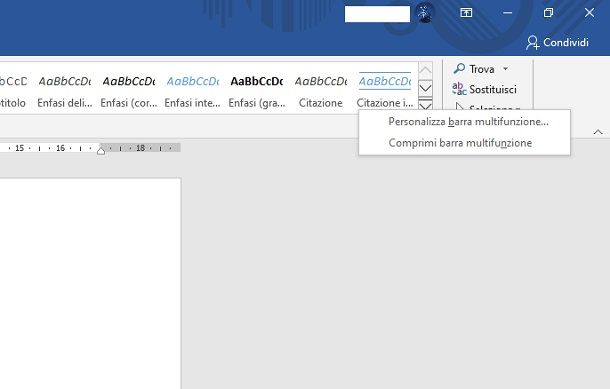Show previous row of styles gallery

point(425,70)
